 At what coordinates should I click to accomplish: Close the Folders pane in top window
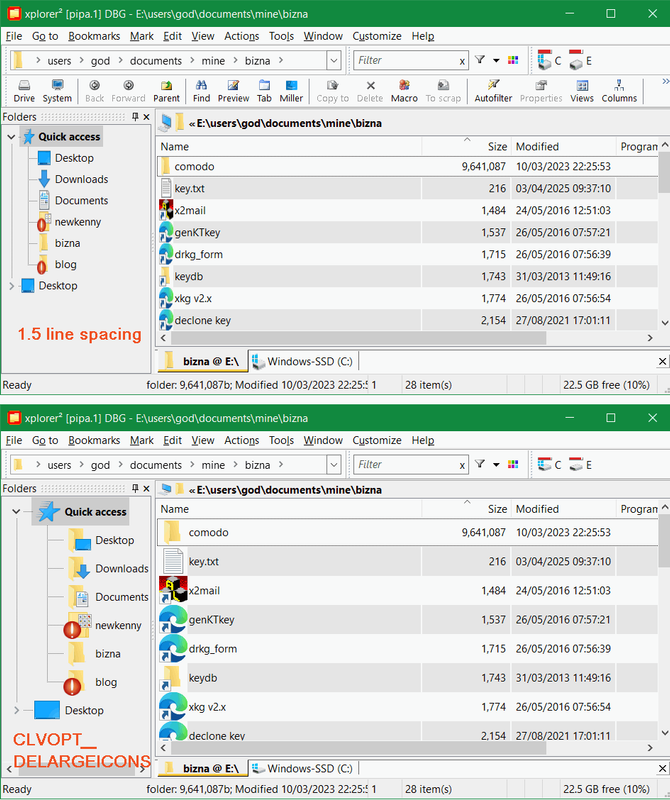[146, 117]
